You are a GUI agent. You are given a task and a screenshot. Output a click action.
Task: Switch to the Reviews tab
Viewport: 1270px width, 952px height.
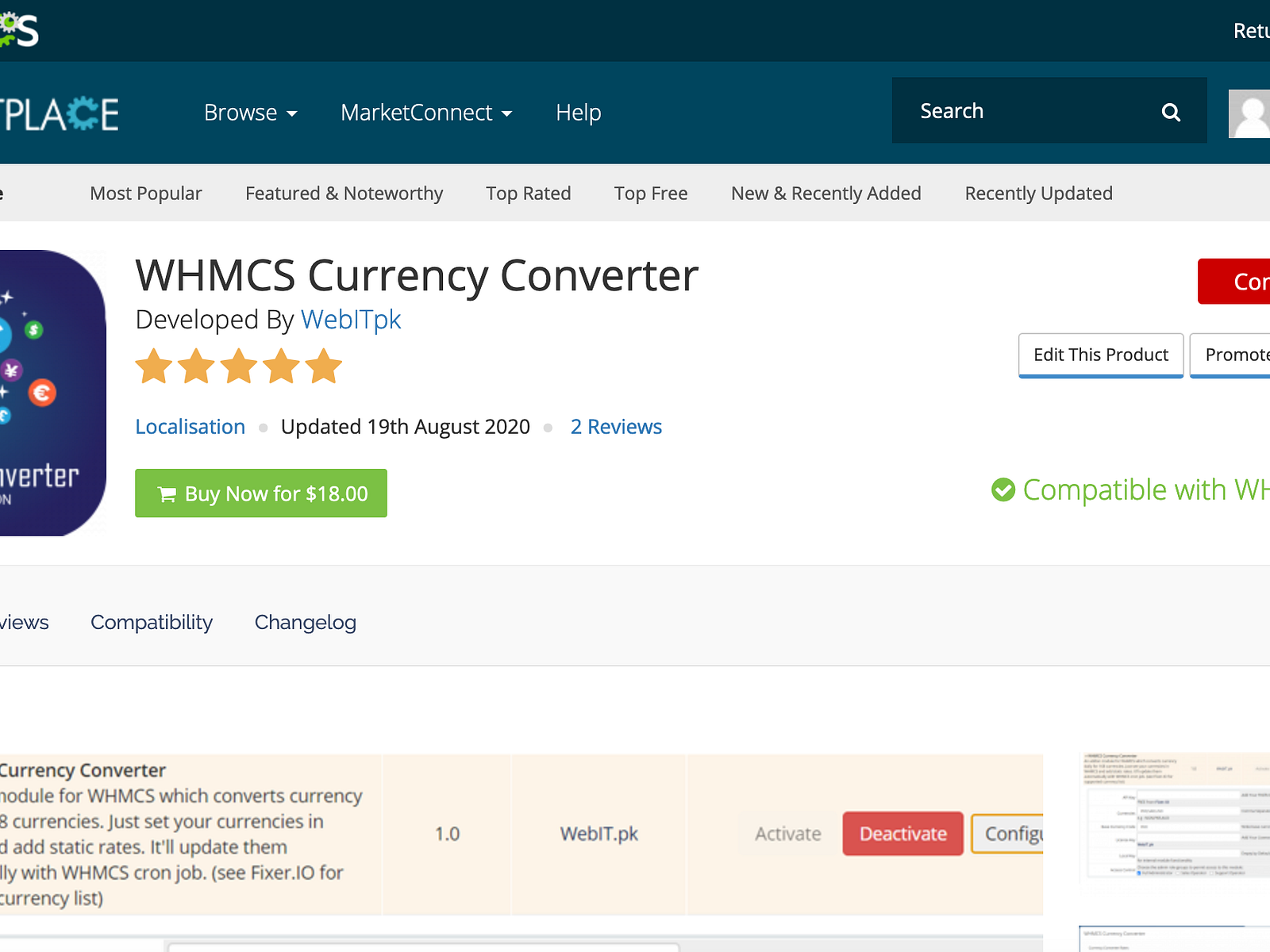[x=25, y=623]
